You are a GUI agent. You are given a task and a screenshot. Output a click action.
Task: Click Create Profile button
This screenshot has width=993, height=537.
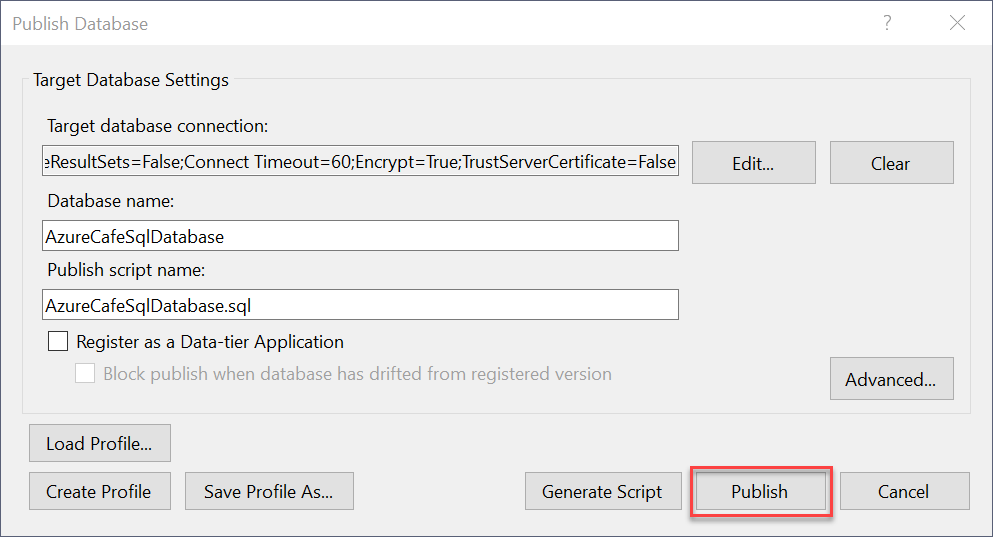99,491
